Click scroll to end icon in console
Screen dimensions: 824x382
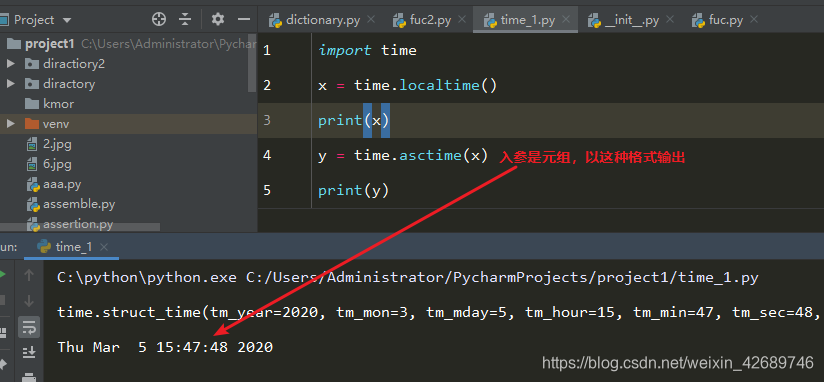coord(29,352)
